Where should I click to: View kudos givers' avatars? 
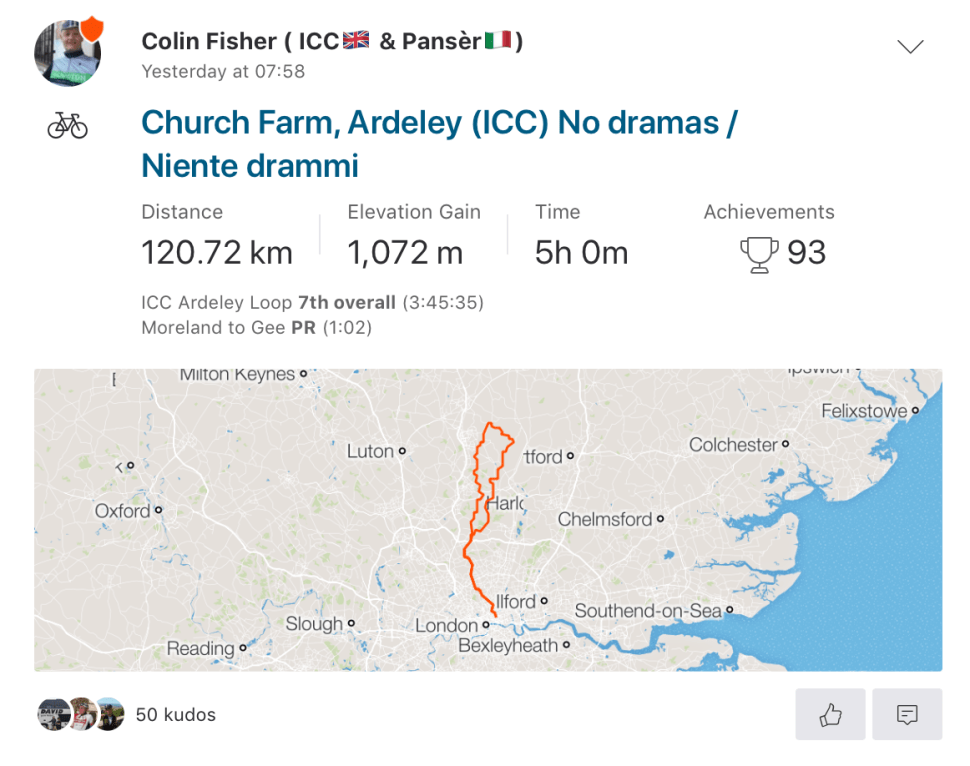point(80,714)
